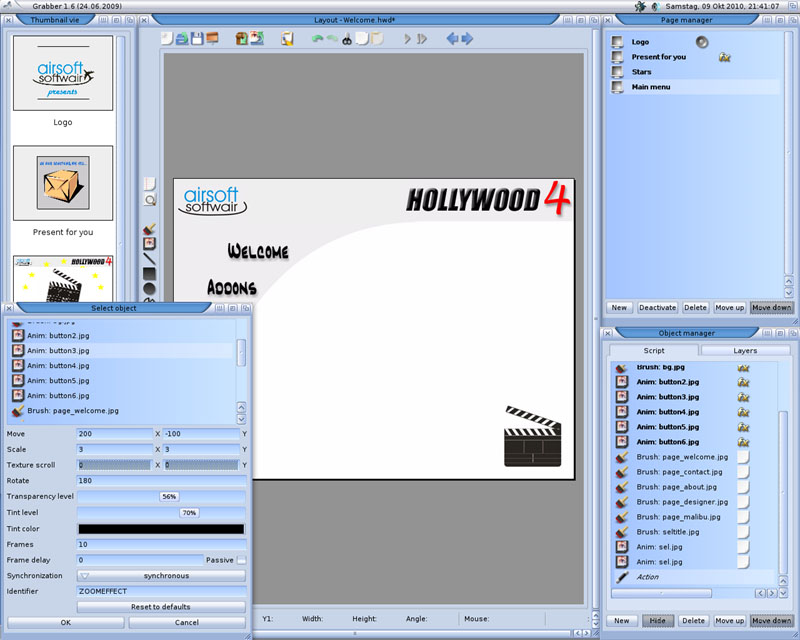The width and height of the screenshot is (800, 640).
Task: Click Hide in the Object manager
Action: click(657, 621)
